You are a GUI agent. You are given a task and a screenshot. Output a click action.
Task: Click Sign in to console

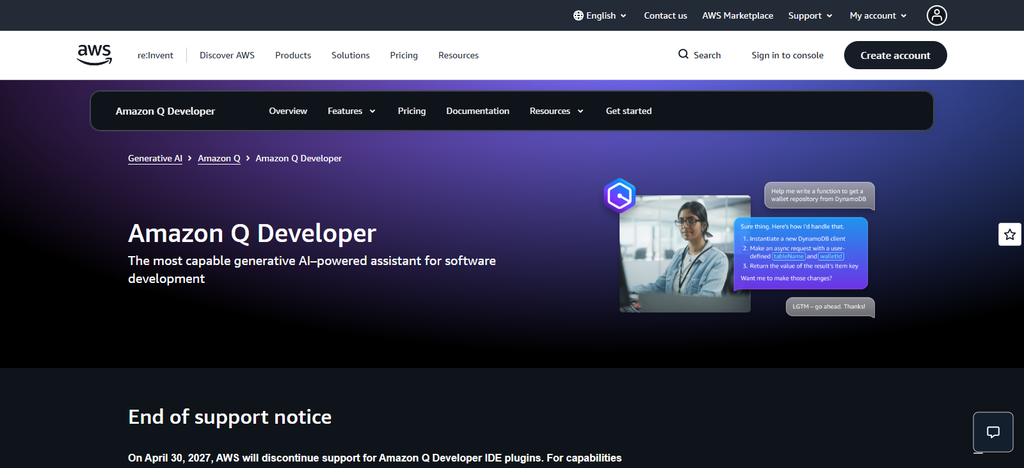787,55
